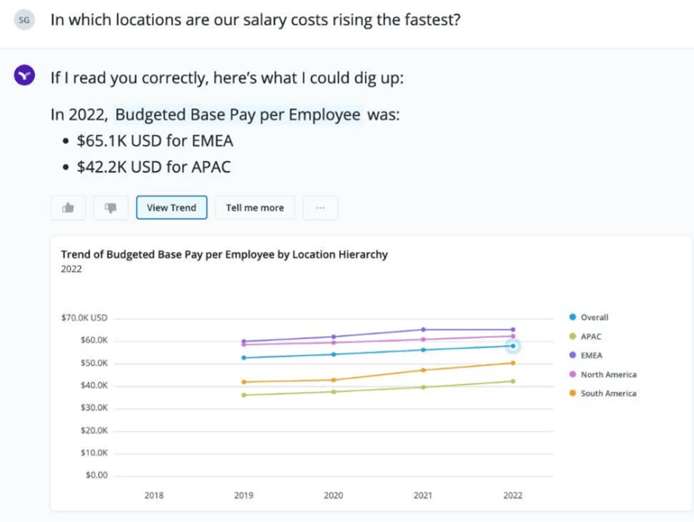The height and width of the screenshot is (522, 694).
Task: Select the EMEA 2021 data point
Action: (x=423, y=329)
